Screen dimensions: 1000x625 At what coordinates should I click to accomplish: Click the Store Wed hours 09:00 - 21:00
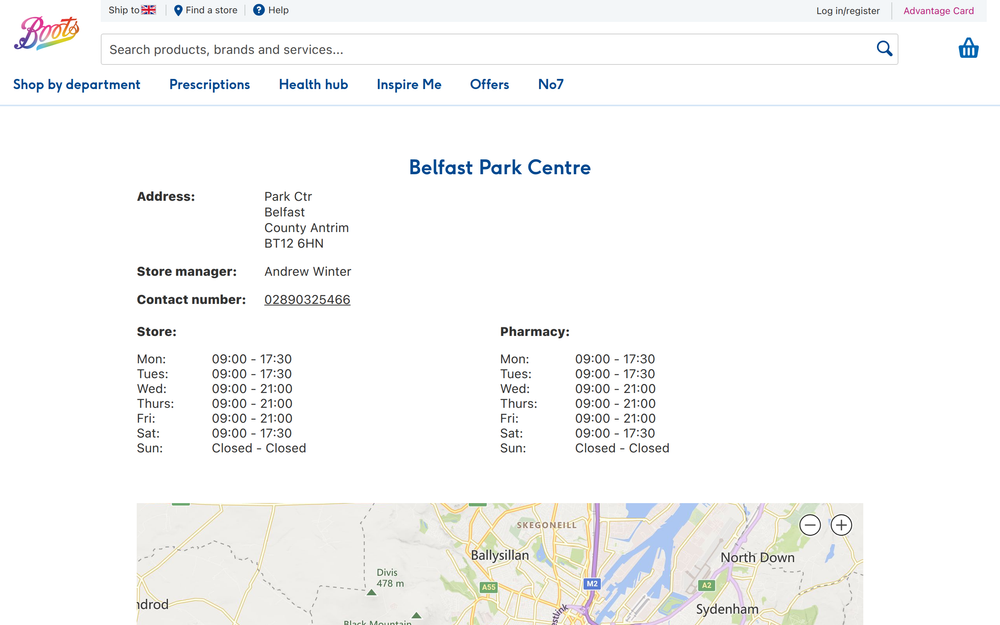(x=252, y=388)
